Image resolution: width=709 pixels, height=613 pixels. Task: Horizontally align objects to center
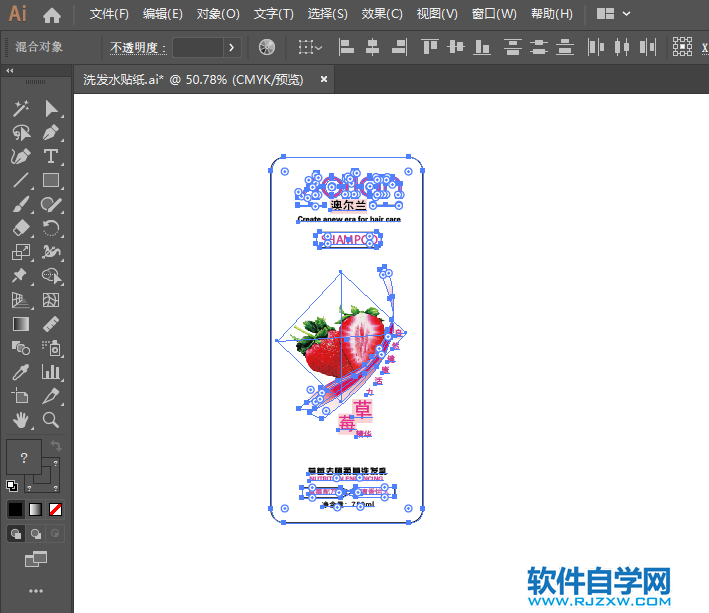point(373,47)
